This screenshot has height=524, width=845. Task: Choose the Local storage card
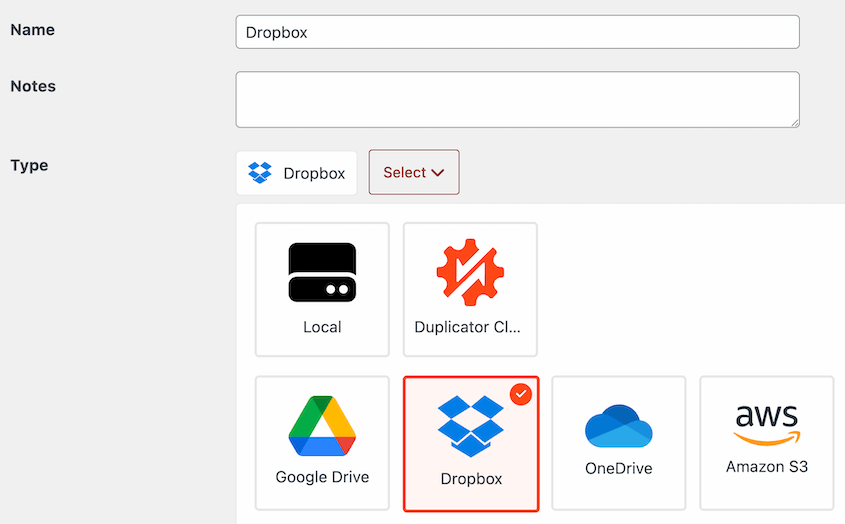point(322,289)
